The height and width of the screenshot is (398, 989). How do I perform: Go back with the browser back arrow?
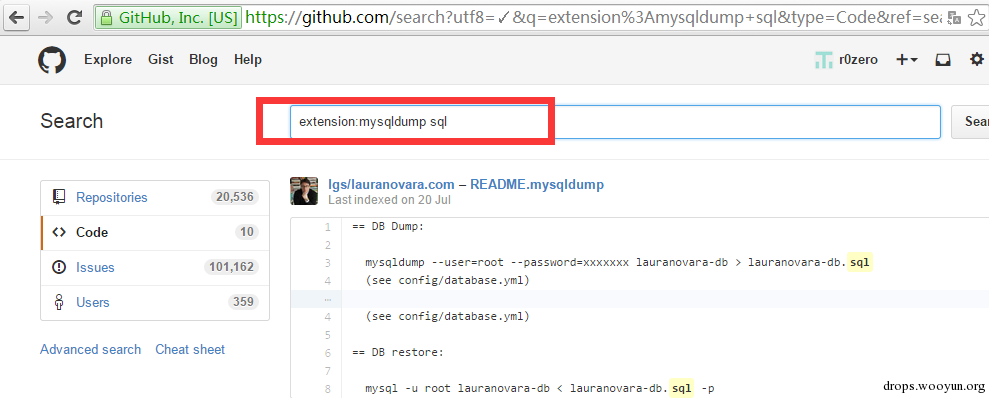pos(16,17)
